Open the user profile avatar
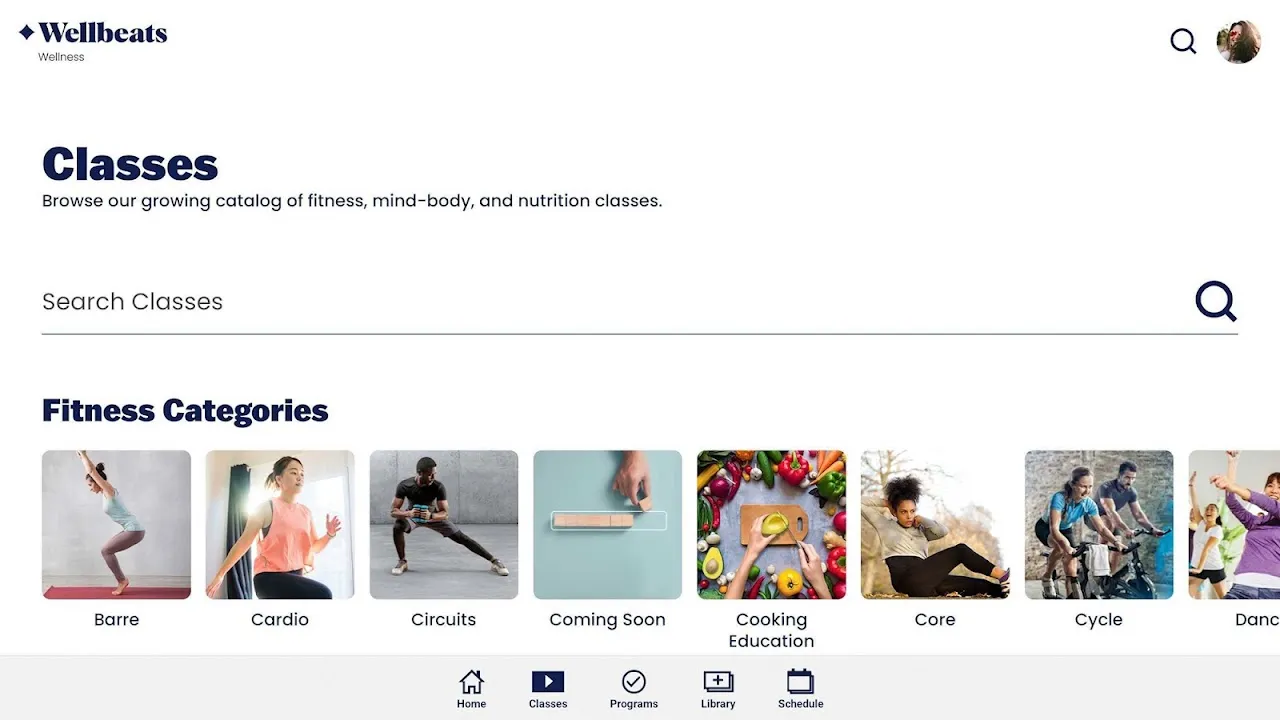 tap(1238, 42)
